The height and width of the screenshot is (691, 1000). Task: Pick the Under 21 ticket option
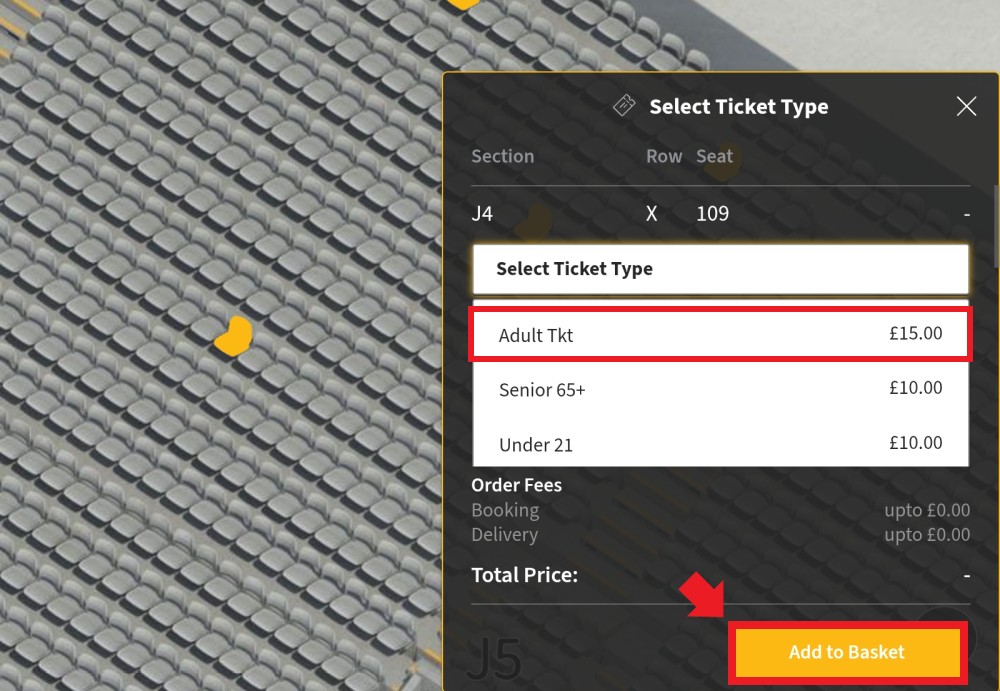click(721, 443)
